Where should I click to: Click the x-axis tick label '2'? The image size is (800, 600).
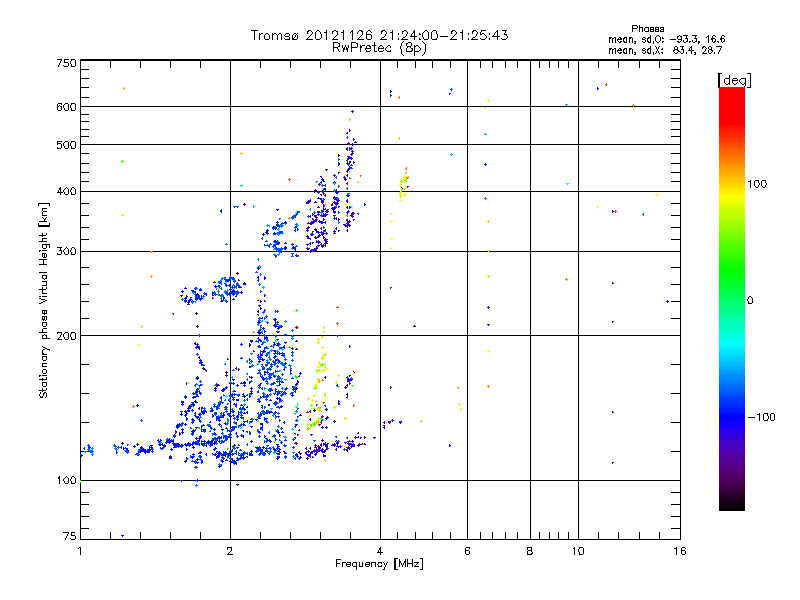(x=230, y=551)
